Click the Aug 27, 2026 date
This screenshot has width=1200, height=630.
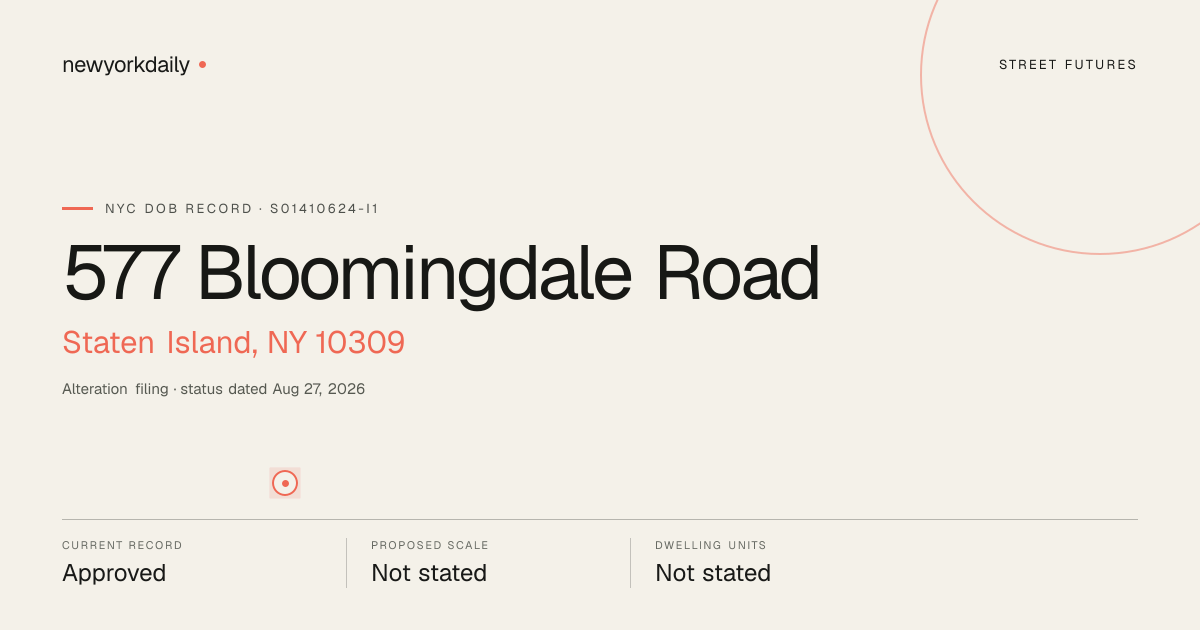click(319, 389)
